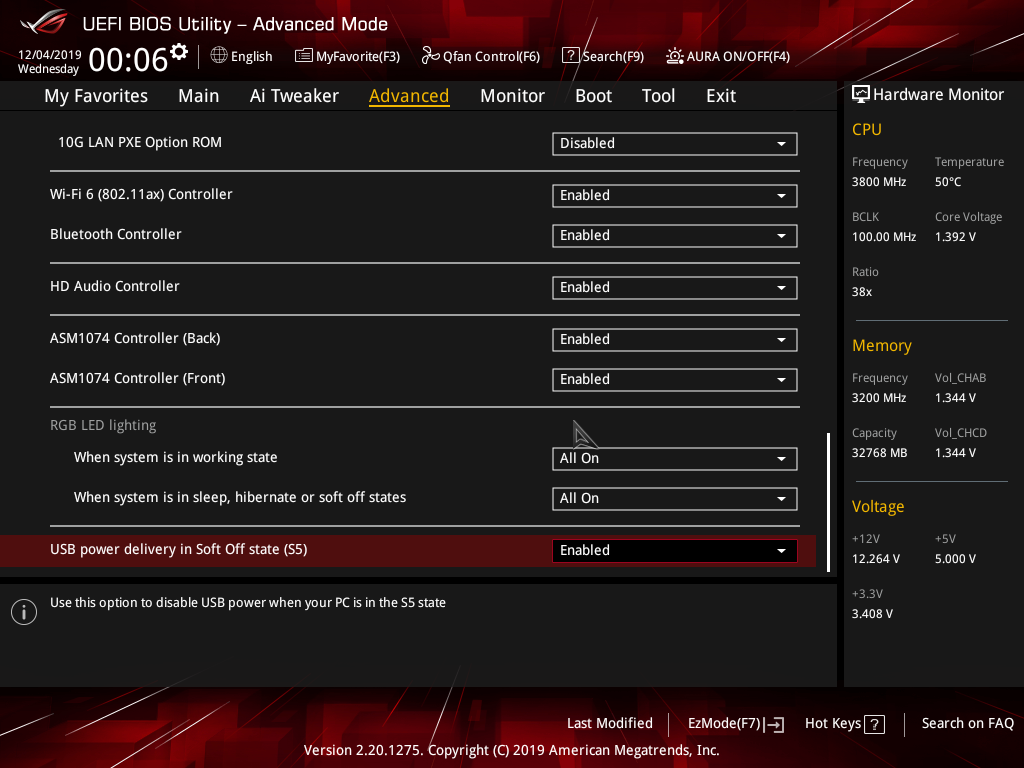
Task: Click the Hardware Monitor display icon
Action: (x=861, y=94)
